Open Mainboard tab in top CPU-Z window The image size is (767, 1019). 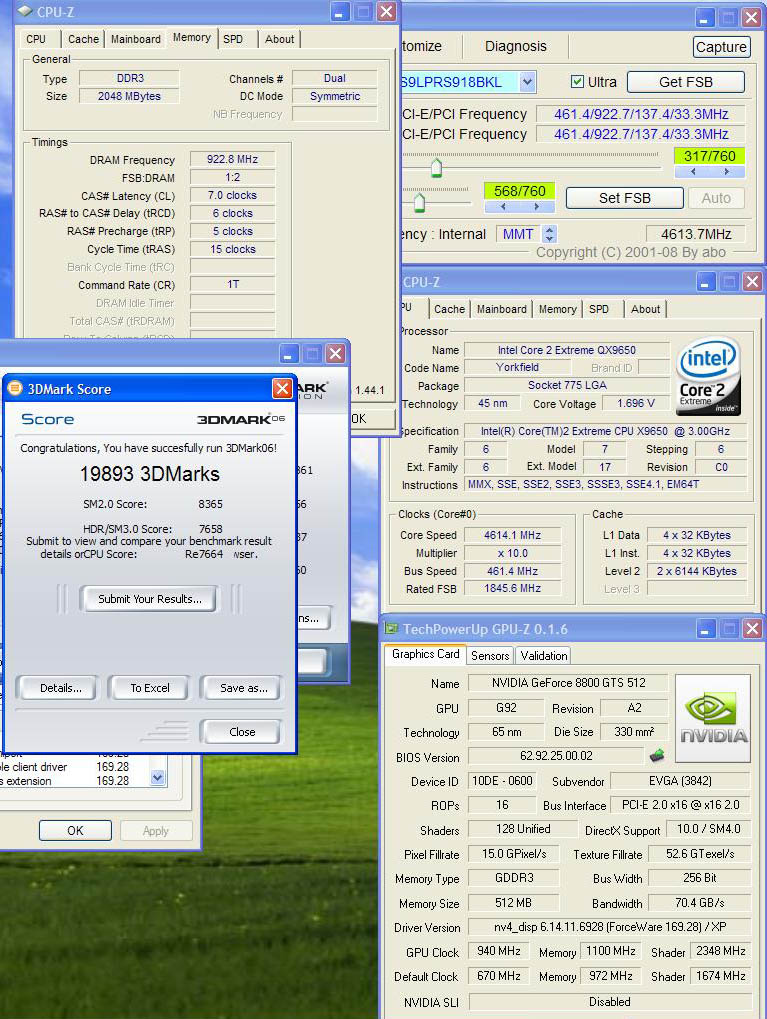tap(136, 39)
